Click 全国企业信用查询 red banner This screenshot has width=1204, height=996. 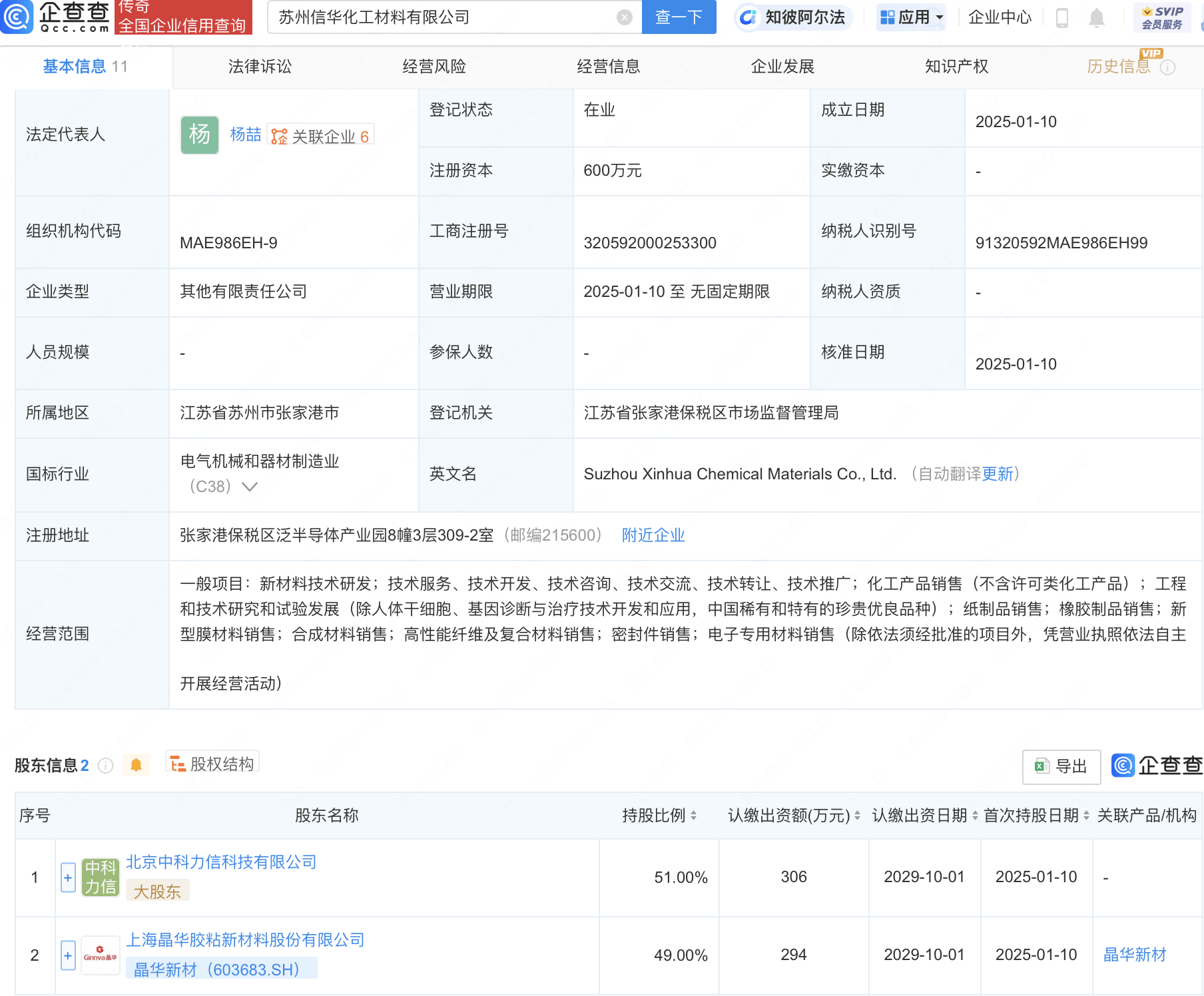point(183,17)
